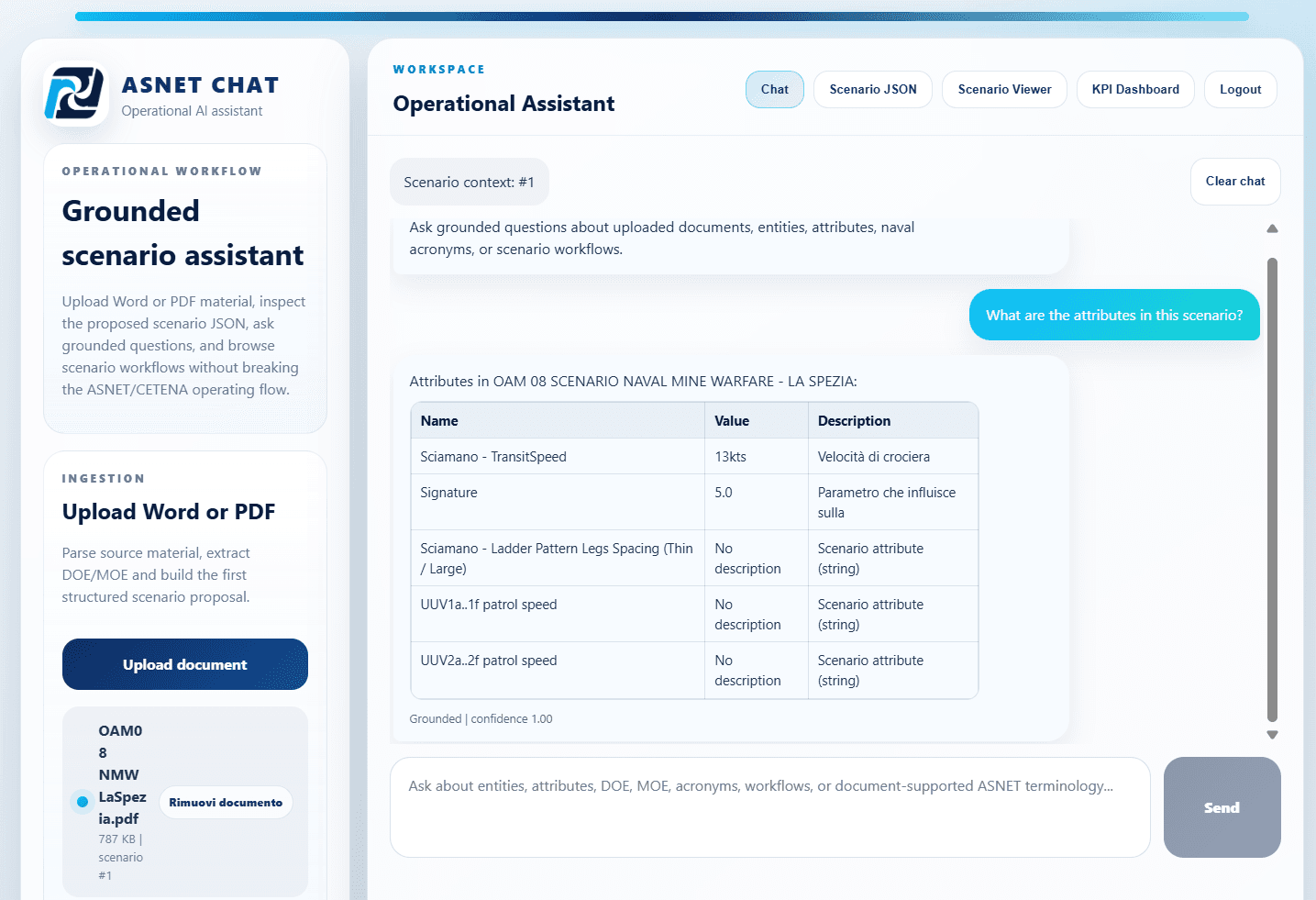Click the Description column header
The width and height of the screenshot is (1316, 900).
point(893,421)
